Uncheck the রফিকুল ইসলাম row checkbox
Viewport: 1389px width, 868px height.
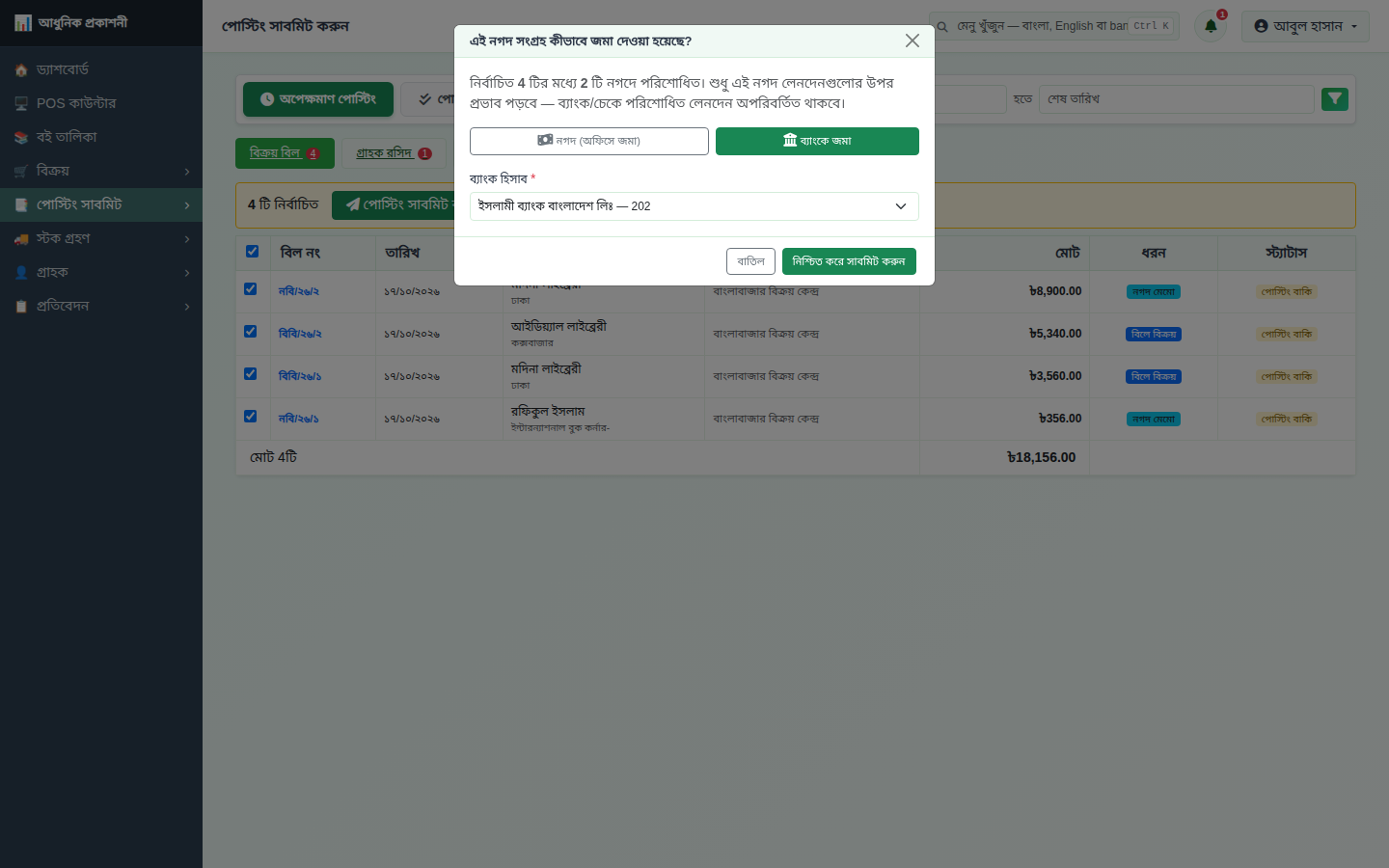click(251, 417)
